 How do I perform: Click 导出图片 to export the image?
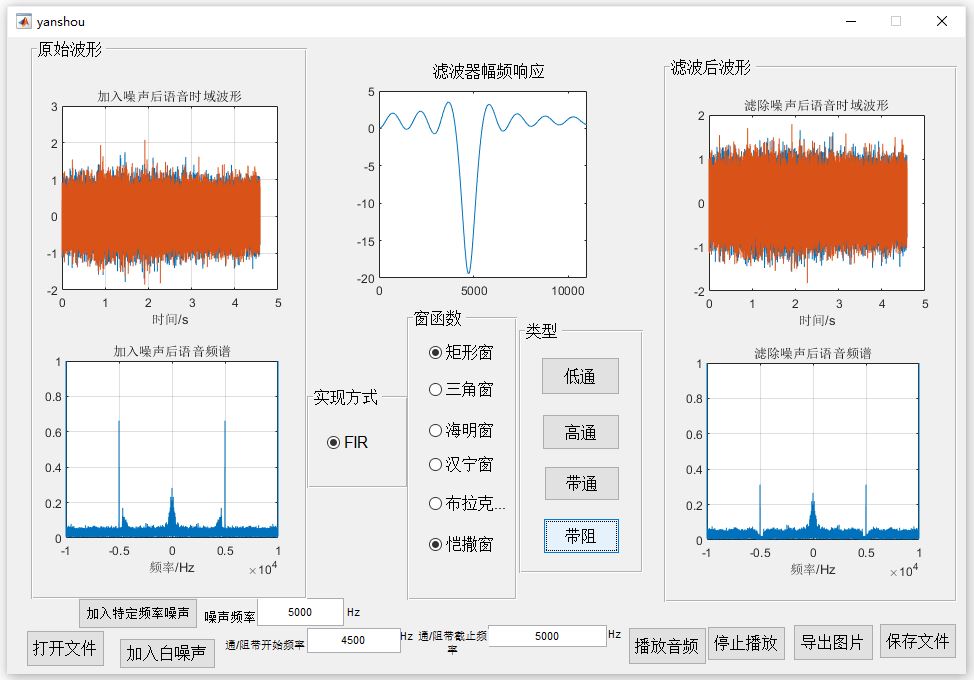tap(833, 643)
